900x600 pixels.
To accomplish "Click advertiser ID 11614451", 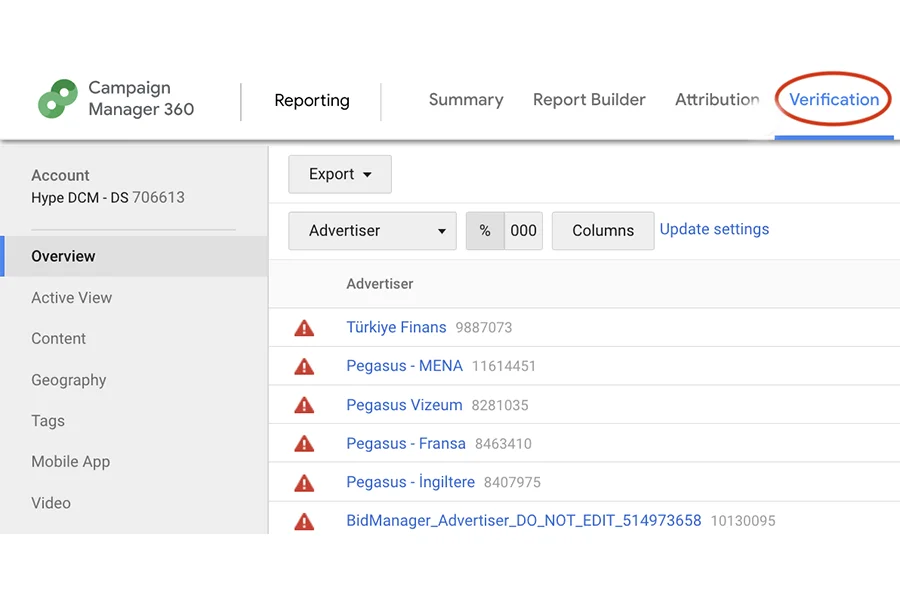I will [x=503, y=366].
